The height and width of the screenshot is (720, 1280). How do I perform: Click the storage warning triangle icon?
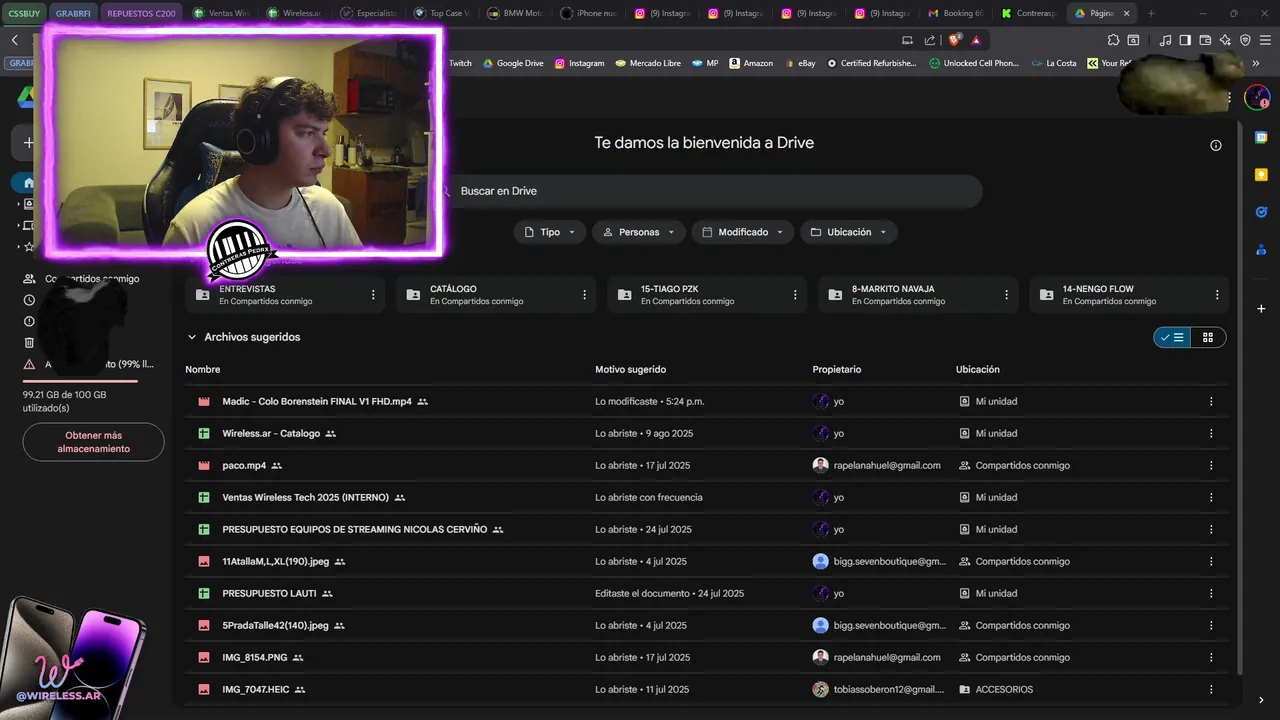coord(29,364)
